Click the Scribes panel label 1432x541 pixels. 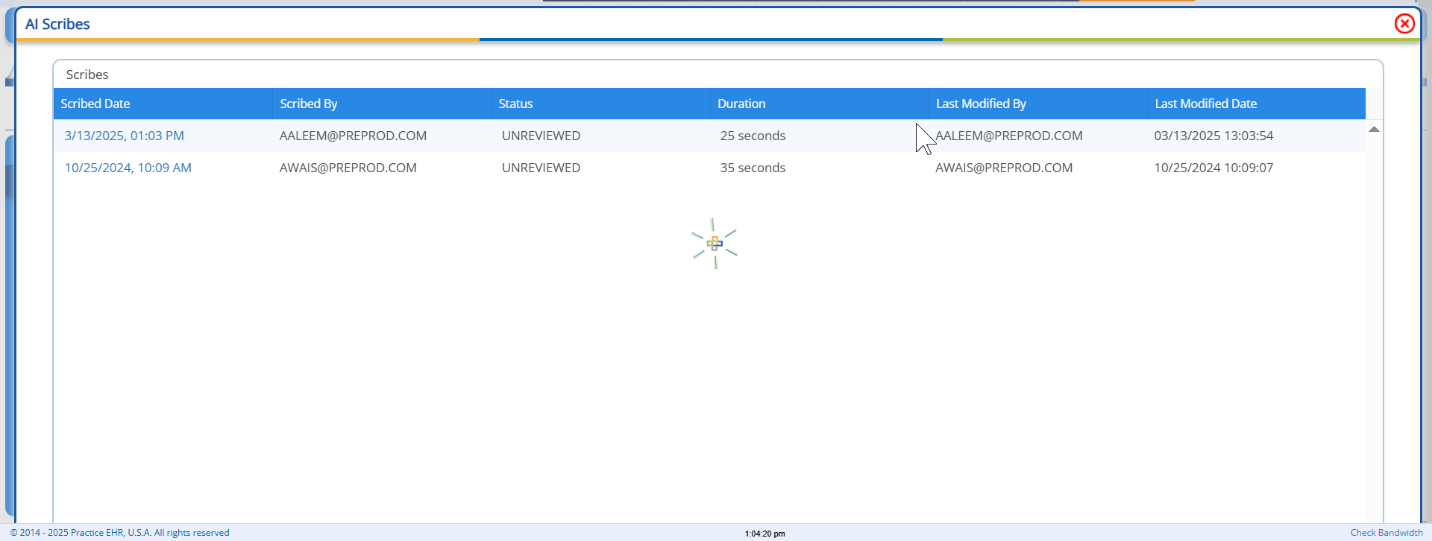click(87, 74)
